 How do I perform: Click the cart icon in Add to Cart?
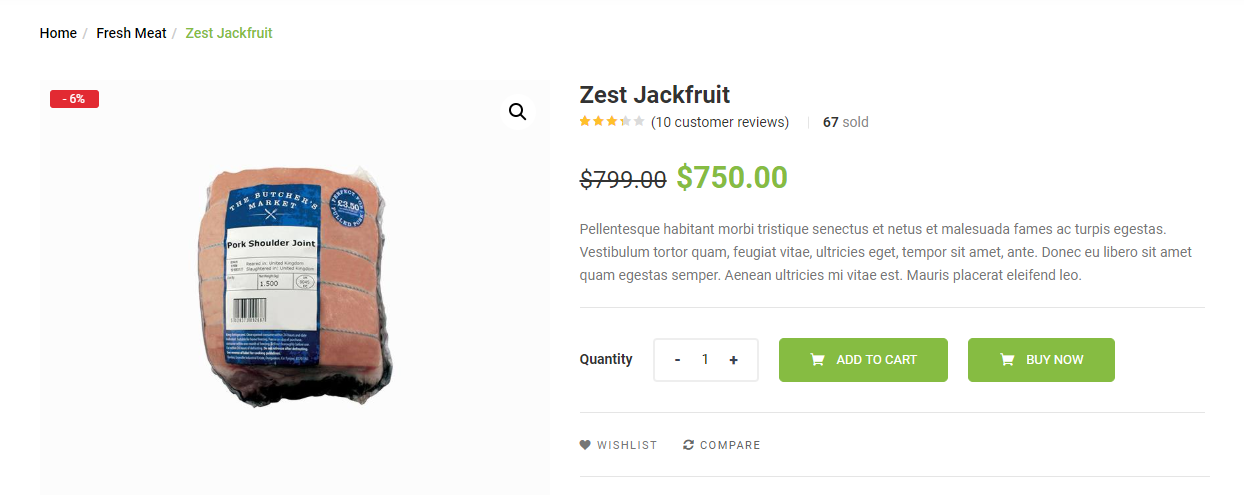[x=817, y=360]
